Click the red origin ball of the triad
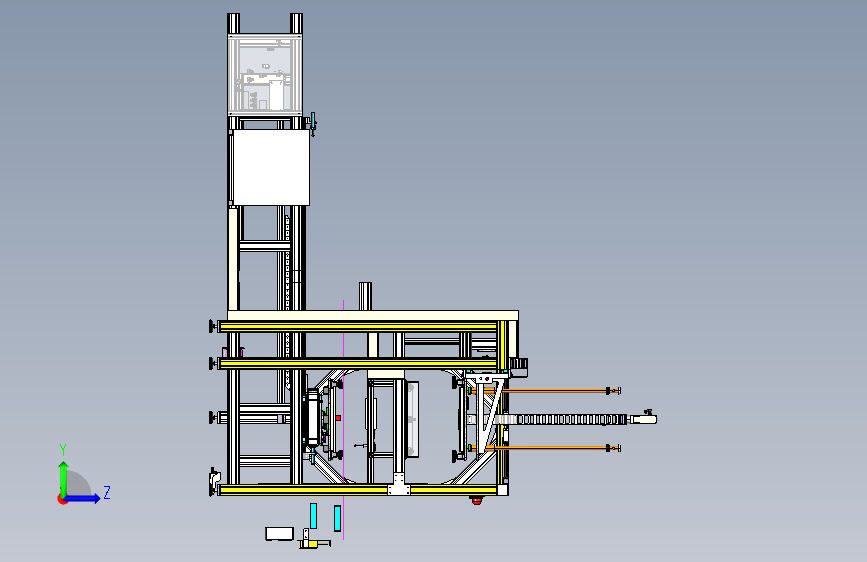Viewport: 867px width, 562px height. point(62,499)
